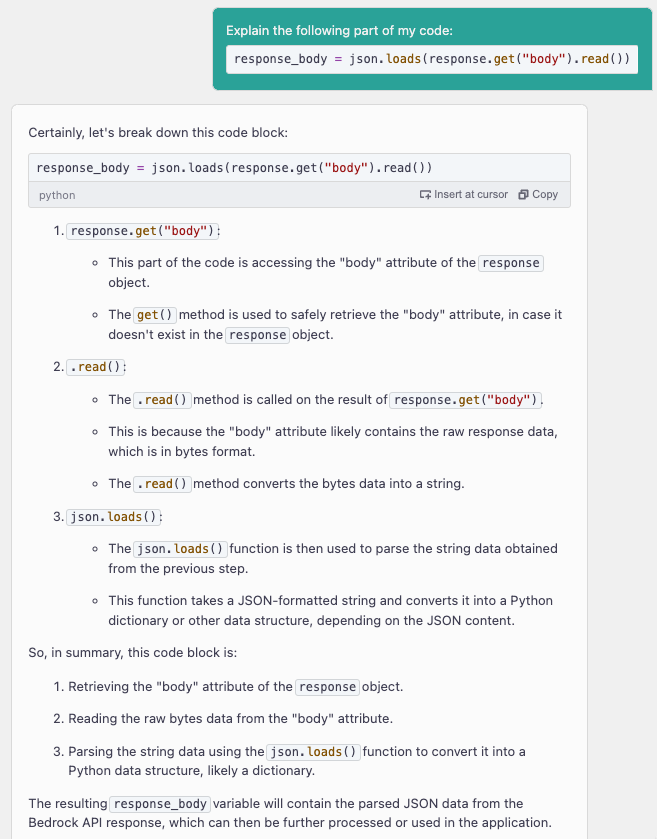This screenshot has height=839, width=657.
Task: Click the 'python' language label
Action: [x=57, y=195]
